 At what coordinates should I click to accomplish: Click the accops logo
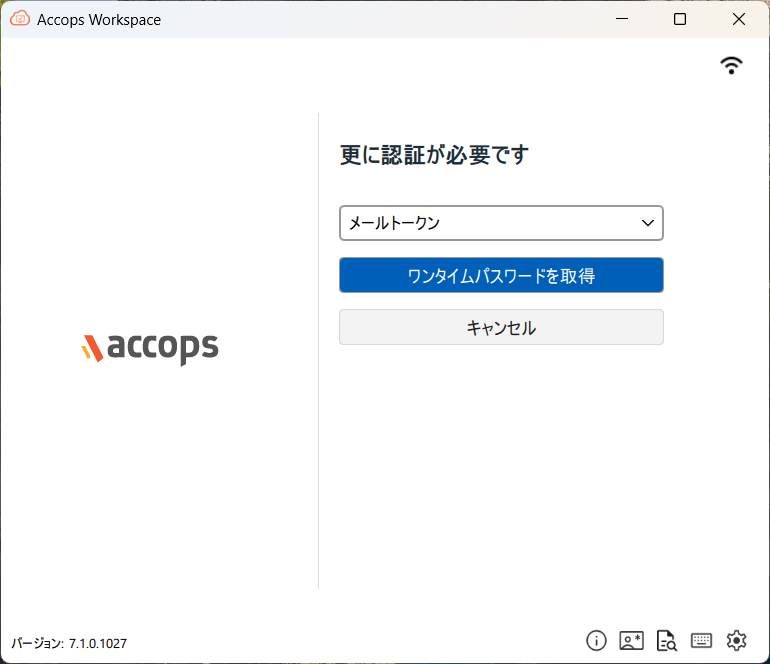point(150,348)
